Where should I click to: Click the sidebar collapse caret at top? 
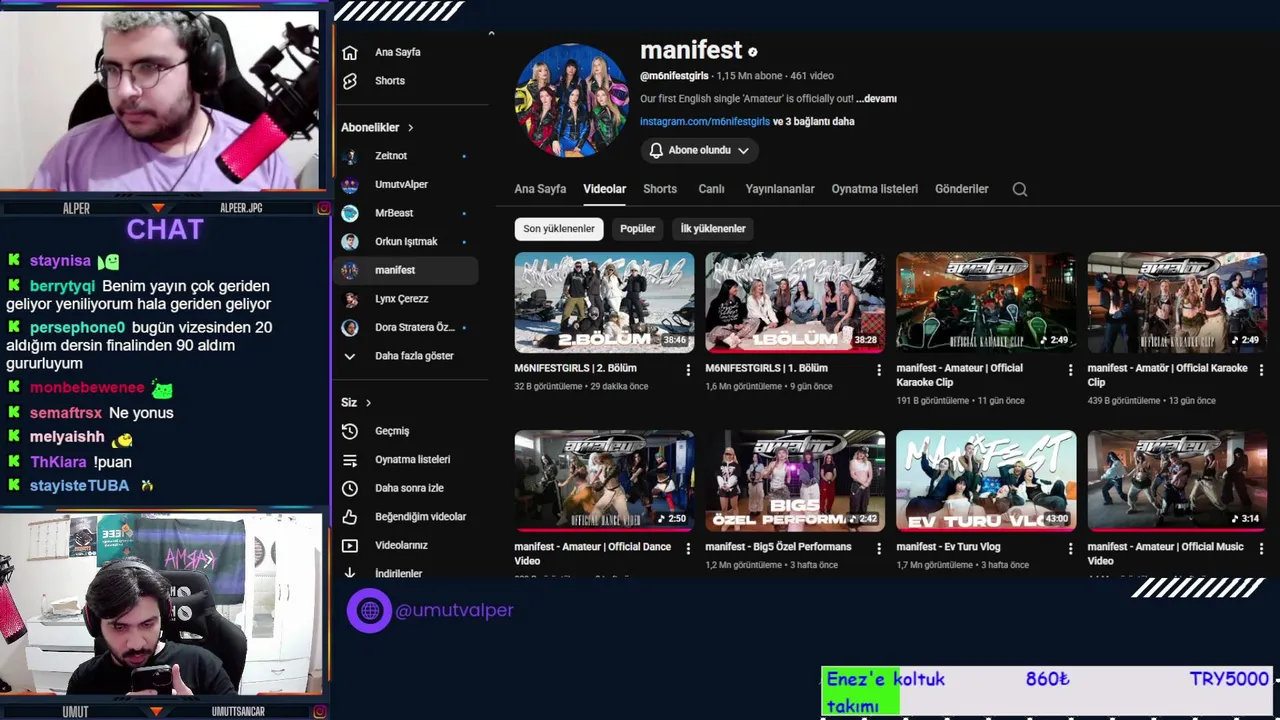click(491, 33)
